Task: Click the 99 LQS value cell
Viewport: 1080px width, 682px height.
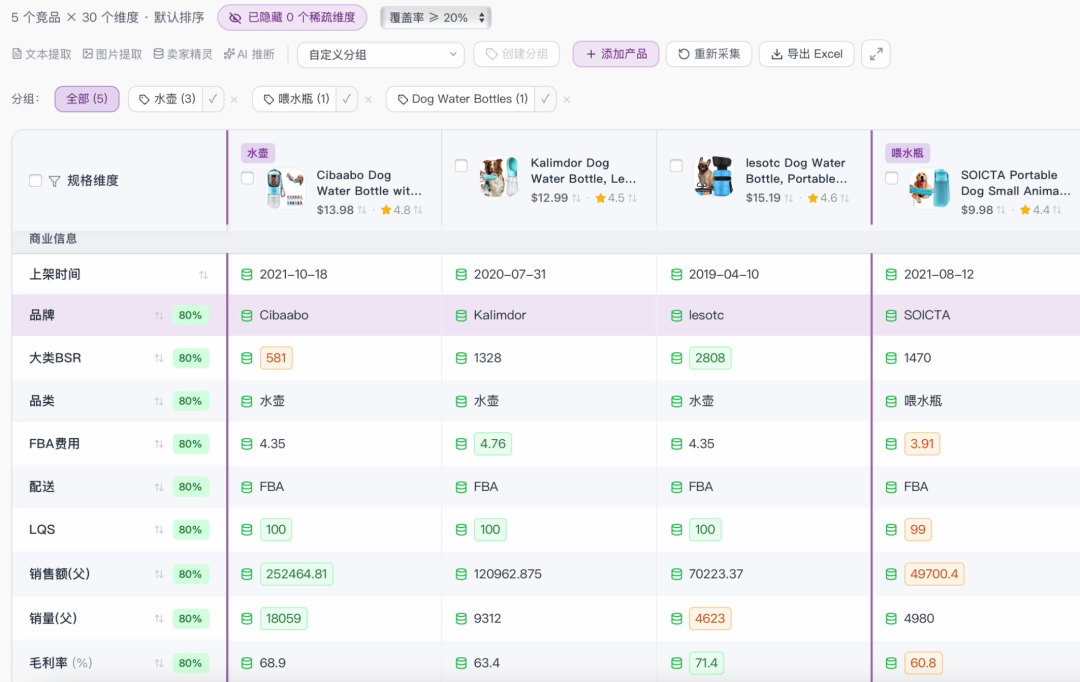Action: (918, 530)
